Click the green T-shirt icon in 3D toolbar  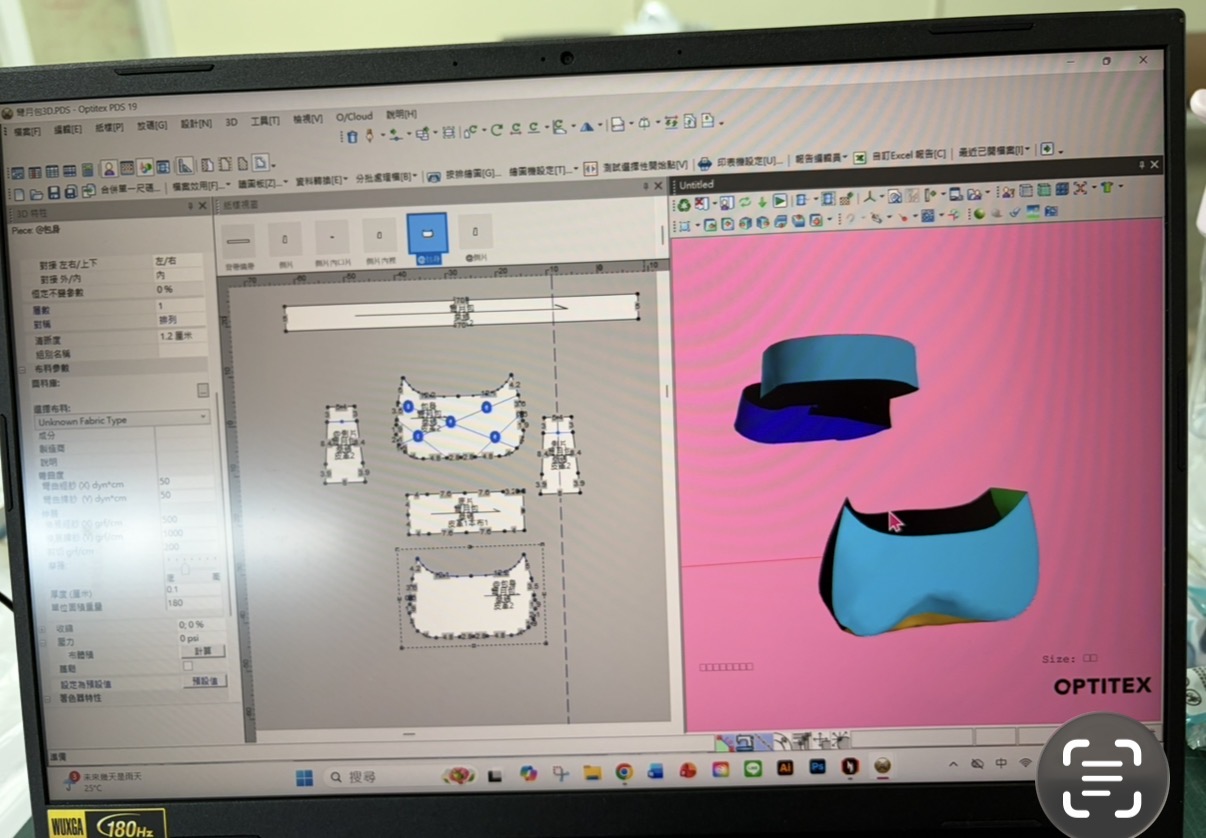[1107, 187]
